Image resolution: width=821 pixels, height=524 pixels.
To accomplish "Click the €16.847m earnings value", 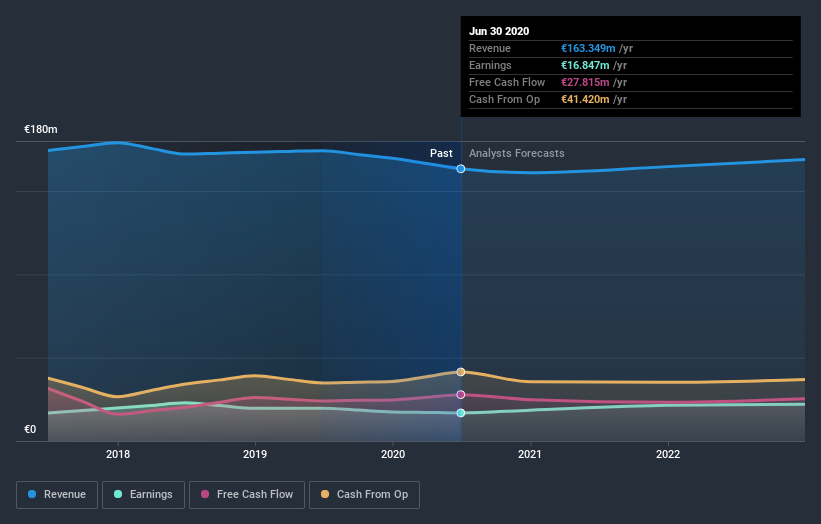I will point(585,65).
